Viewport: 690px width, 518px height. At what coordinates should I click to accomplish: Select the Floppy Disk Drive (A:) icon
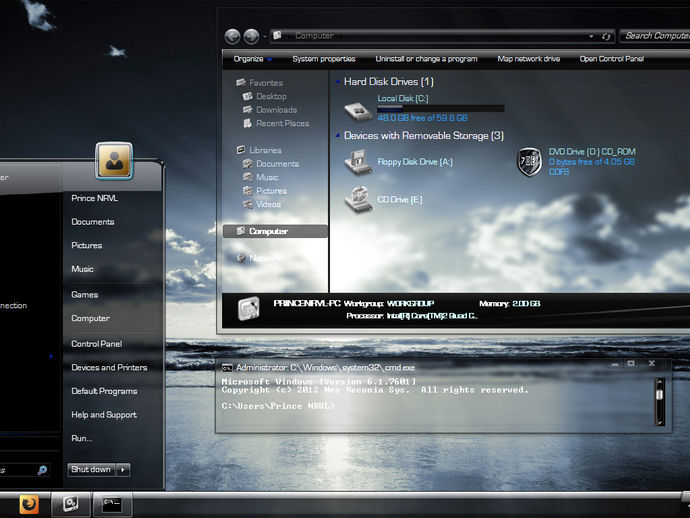(x=358, y=162)
